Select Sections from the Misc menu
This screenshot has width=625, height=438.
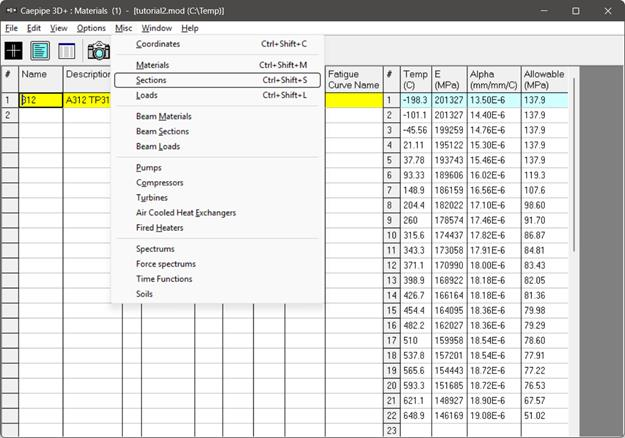(217, 80)
